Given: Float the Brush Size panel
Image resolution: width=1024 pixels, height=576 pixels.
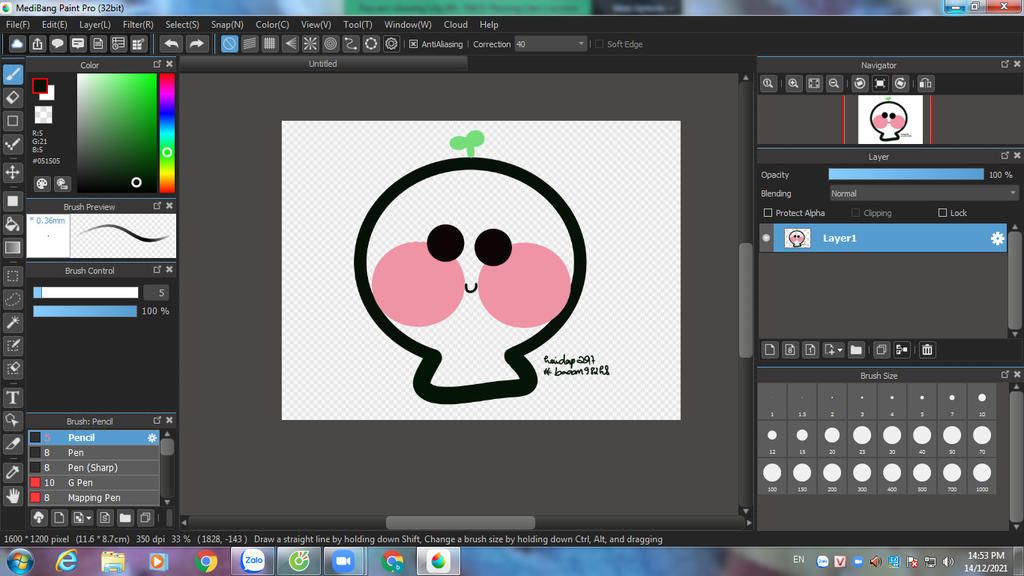Looking at the screenshot, I should [1005, 375].
